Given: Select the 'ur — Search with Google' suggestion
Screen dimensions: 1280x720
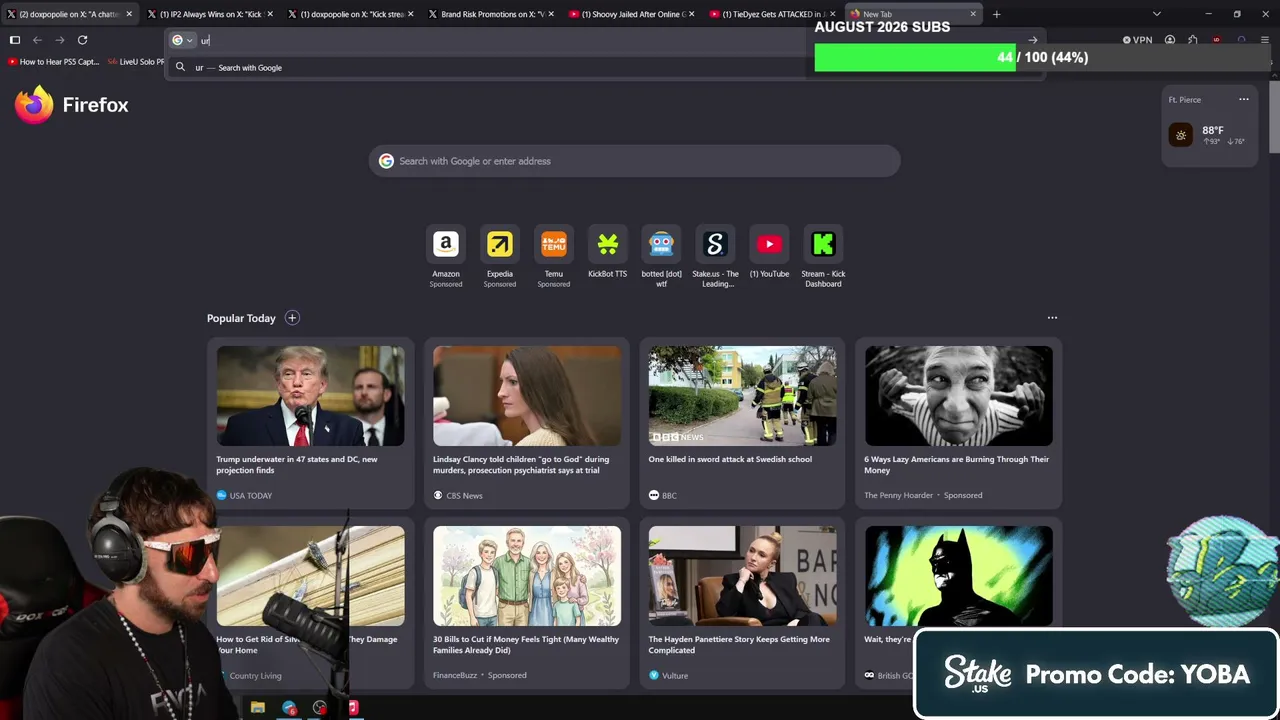Looking at the screenshot, I should click(605, 68).
